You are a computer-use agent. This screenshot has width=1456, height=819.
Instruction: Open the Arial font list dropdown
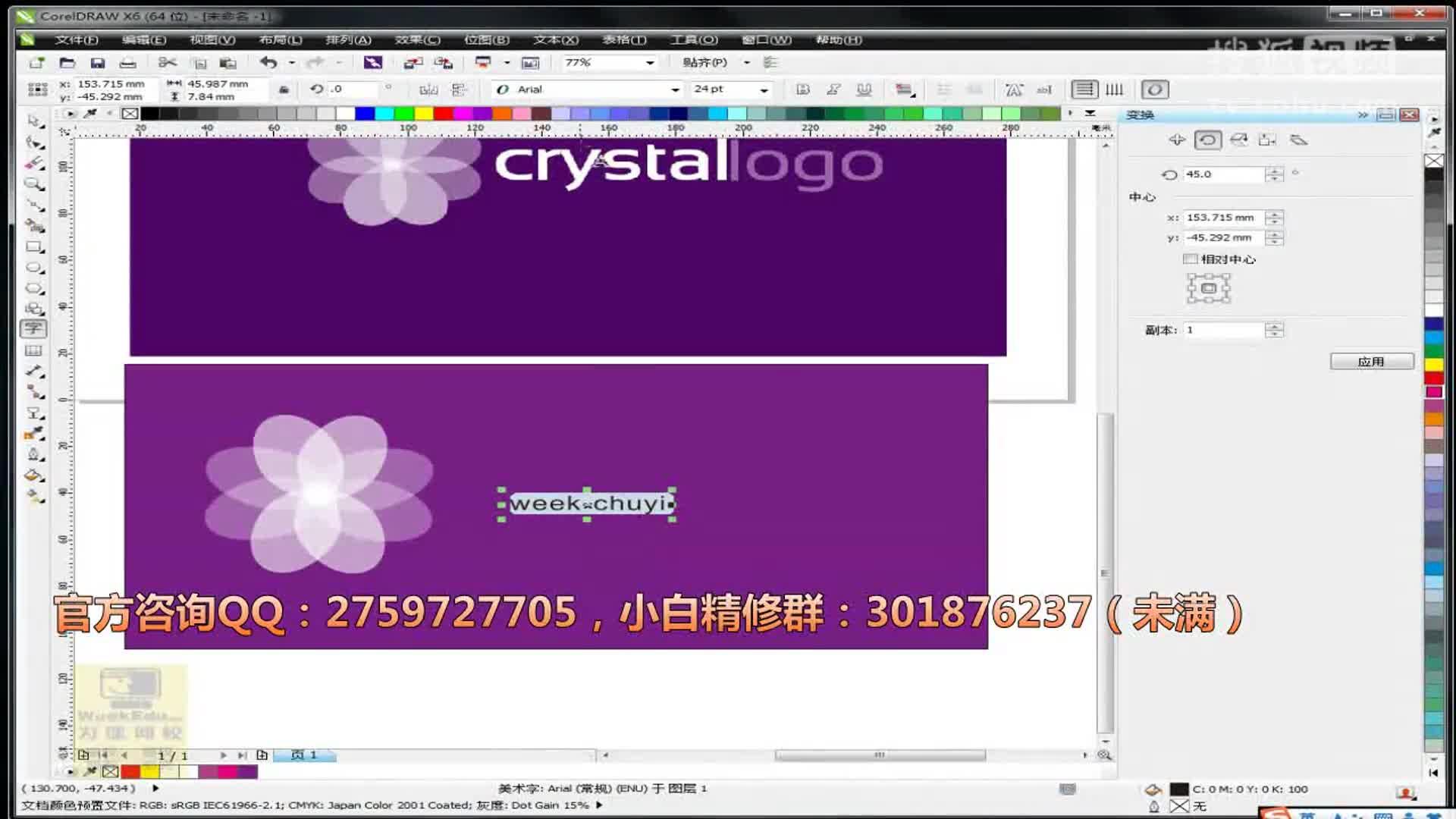[676, 89]
